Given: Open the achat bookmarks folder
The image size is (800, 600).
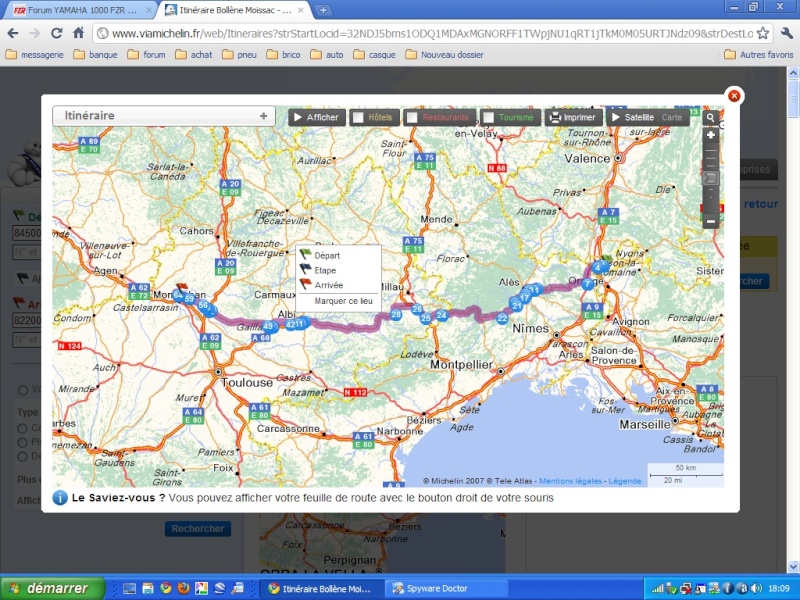Looking at the screenshot, I should (194, 55).
